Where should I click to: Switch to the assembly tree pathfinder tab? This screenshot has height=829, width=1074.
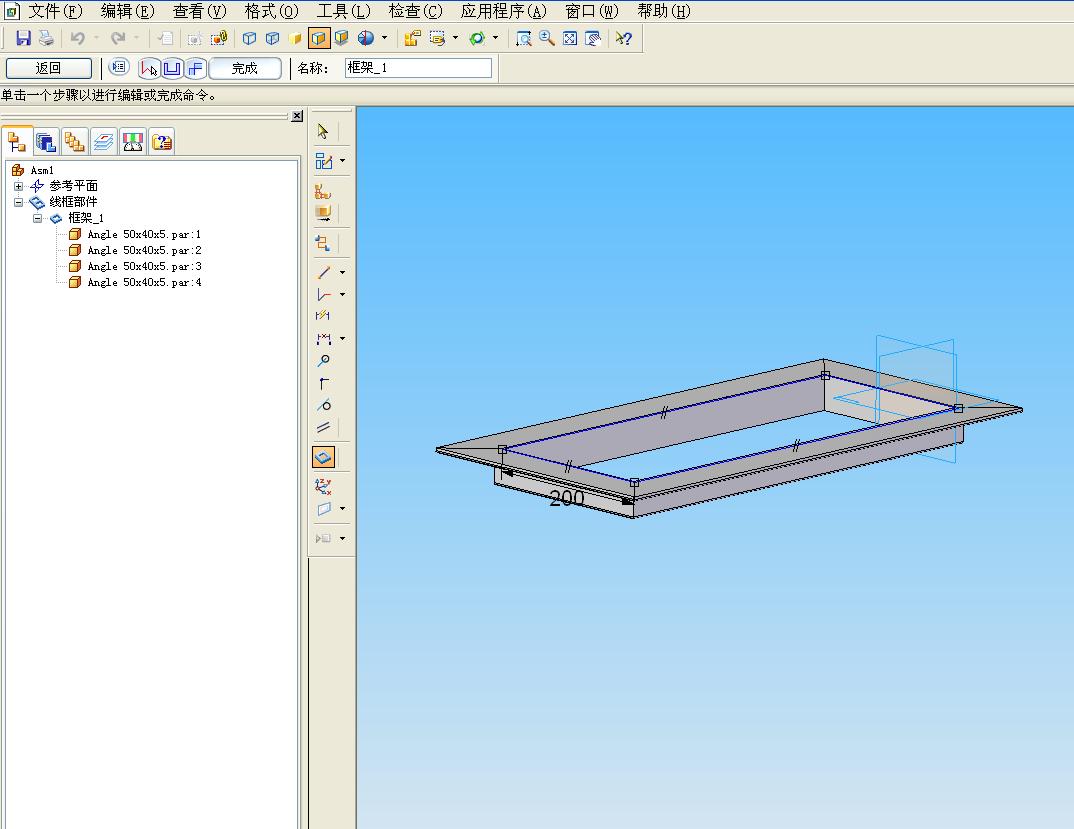[16, 142]
